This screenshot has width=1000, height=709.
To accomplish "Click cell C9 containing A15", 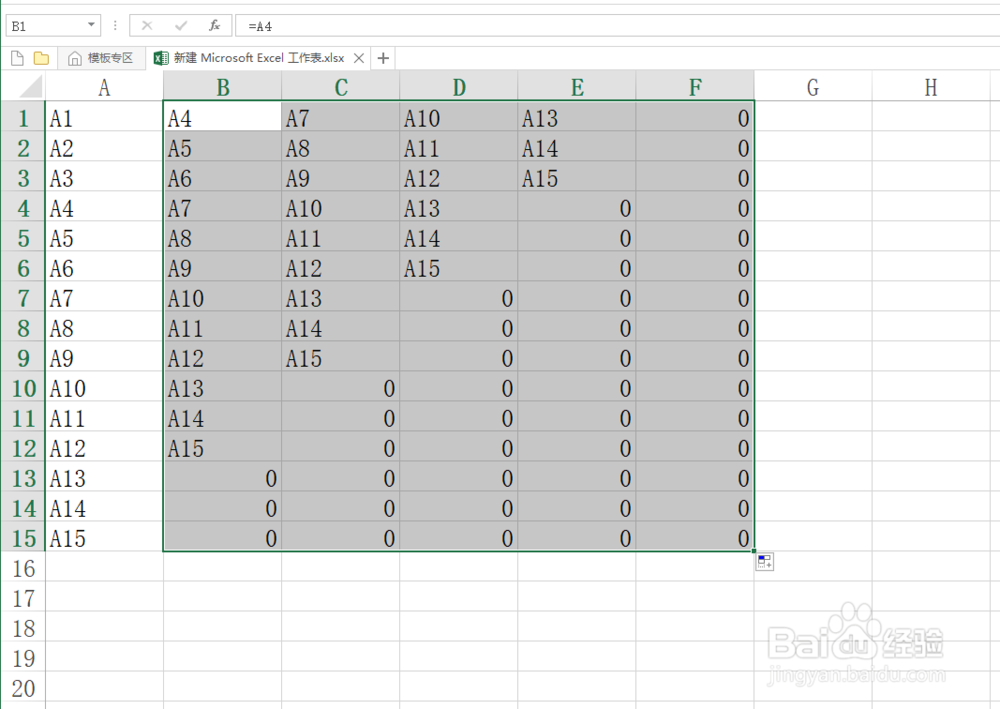I will (341, 357).
